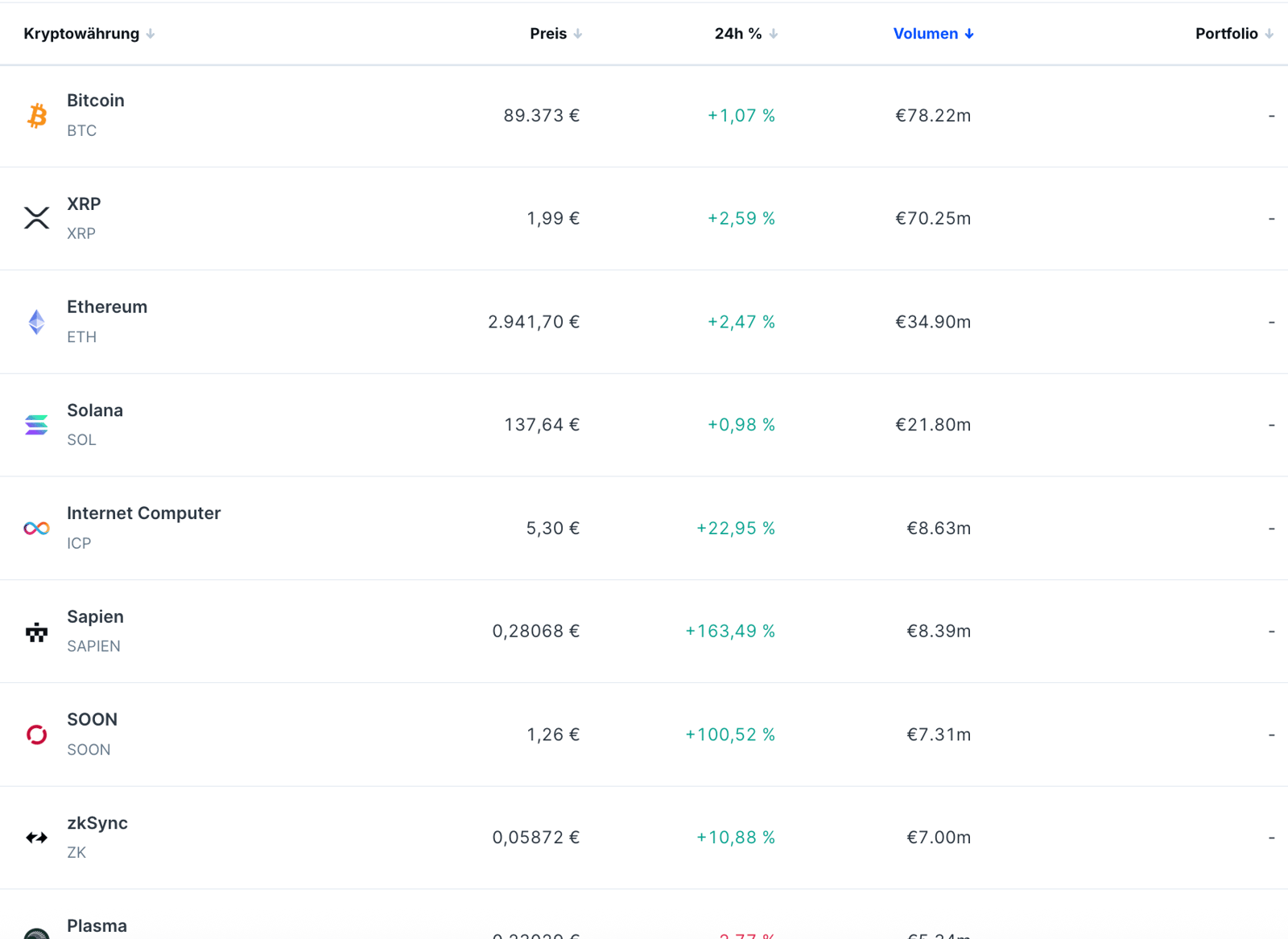Image resolution: width=1288 pixels, height=939 pixels.
Task: Select the ICP ticker symbol
Action: (x=79, y=543)
